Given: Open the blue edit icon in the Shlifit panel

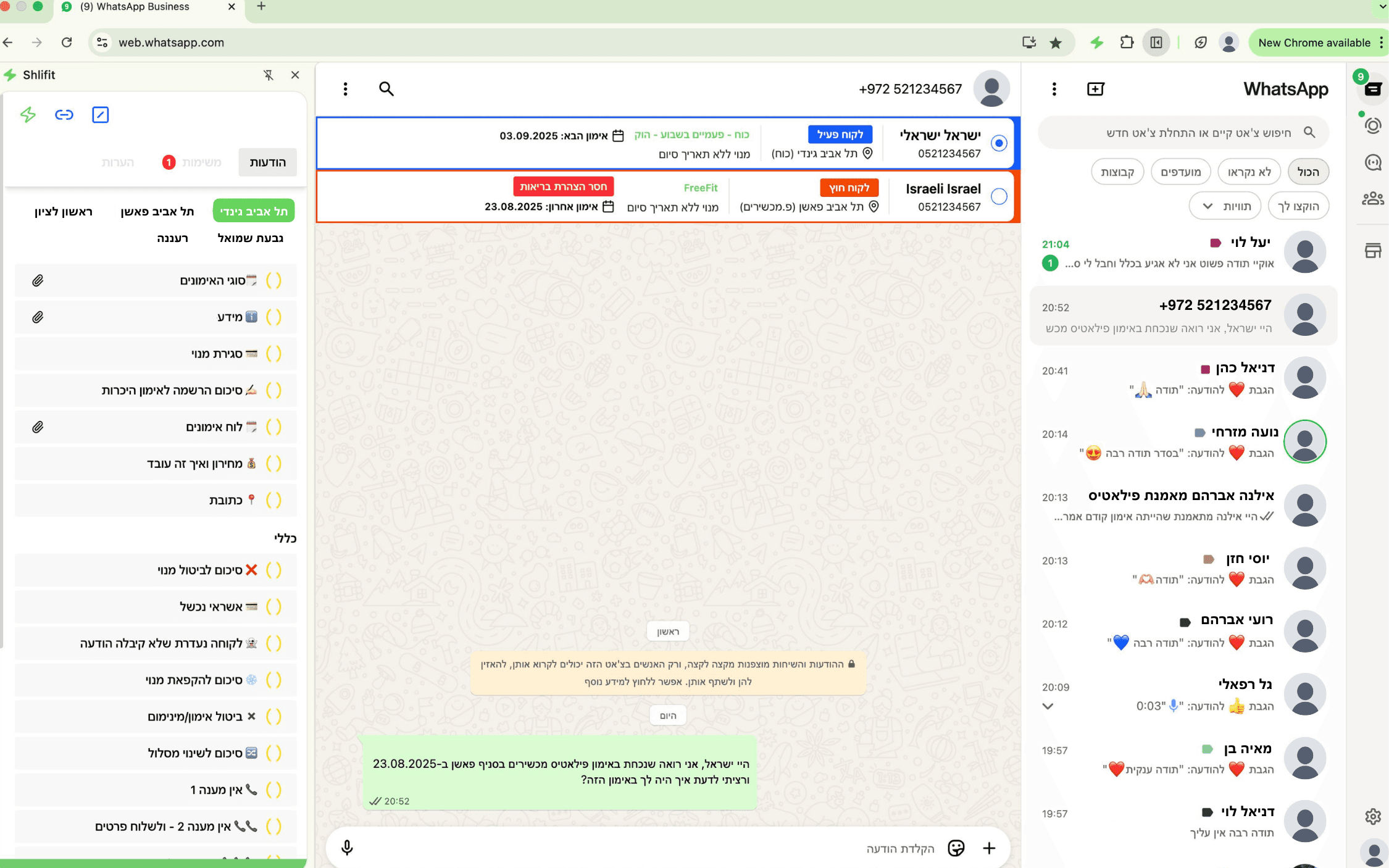Looking at the screenshot, I should click(x=101, y=114).
